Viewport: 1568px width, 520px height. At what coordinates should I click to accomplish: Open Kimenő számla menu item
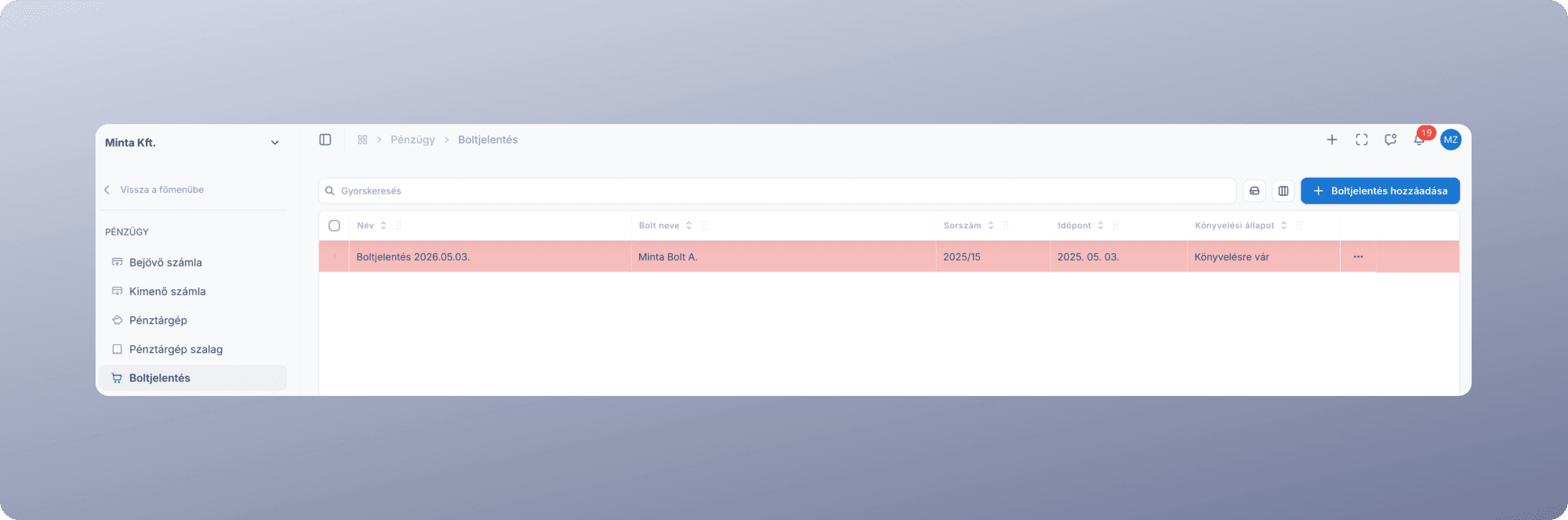point(193,291)
